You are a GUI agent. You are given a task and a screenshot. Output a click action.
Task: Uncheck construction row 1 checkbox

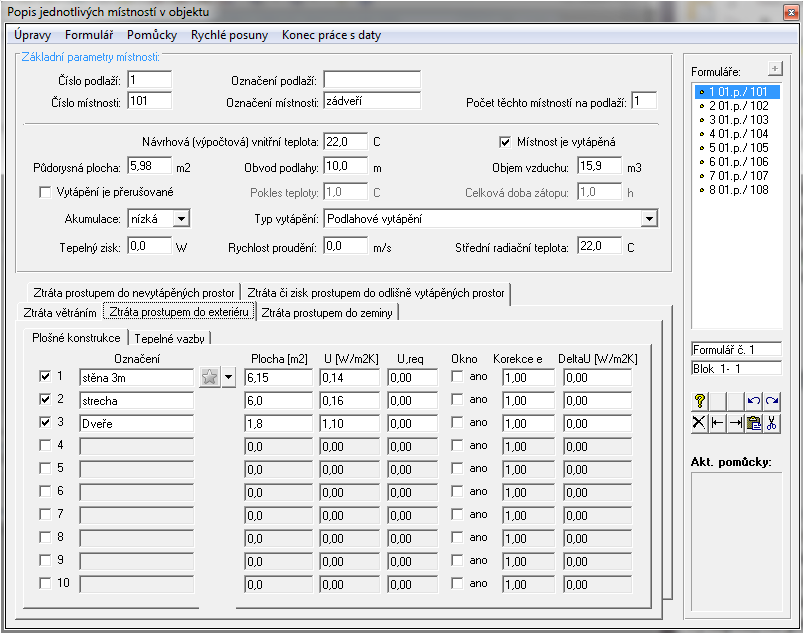click(45, 376)
